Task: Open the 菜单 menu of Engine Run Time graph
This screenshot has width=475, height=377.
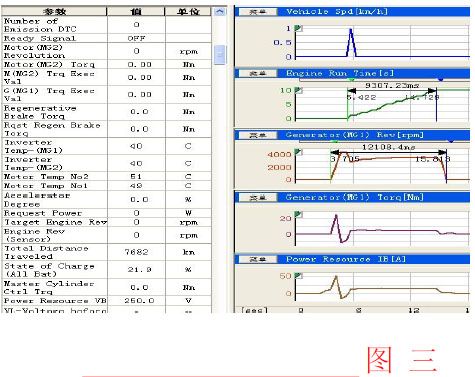Action: tap(258, 74)
